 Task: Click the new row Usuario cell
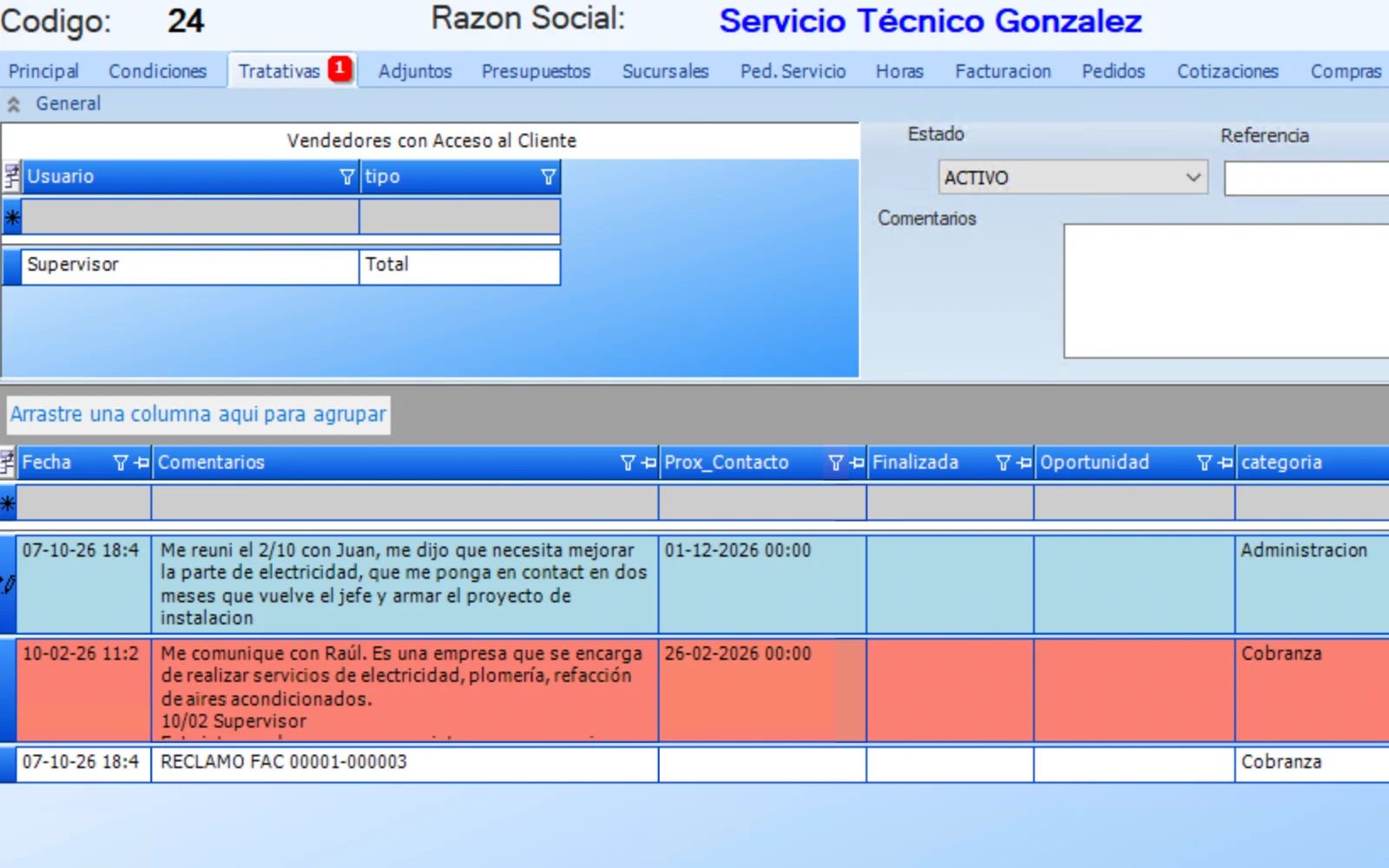coord(190,217)
